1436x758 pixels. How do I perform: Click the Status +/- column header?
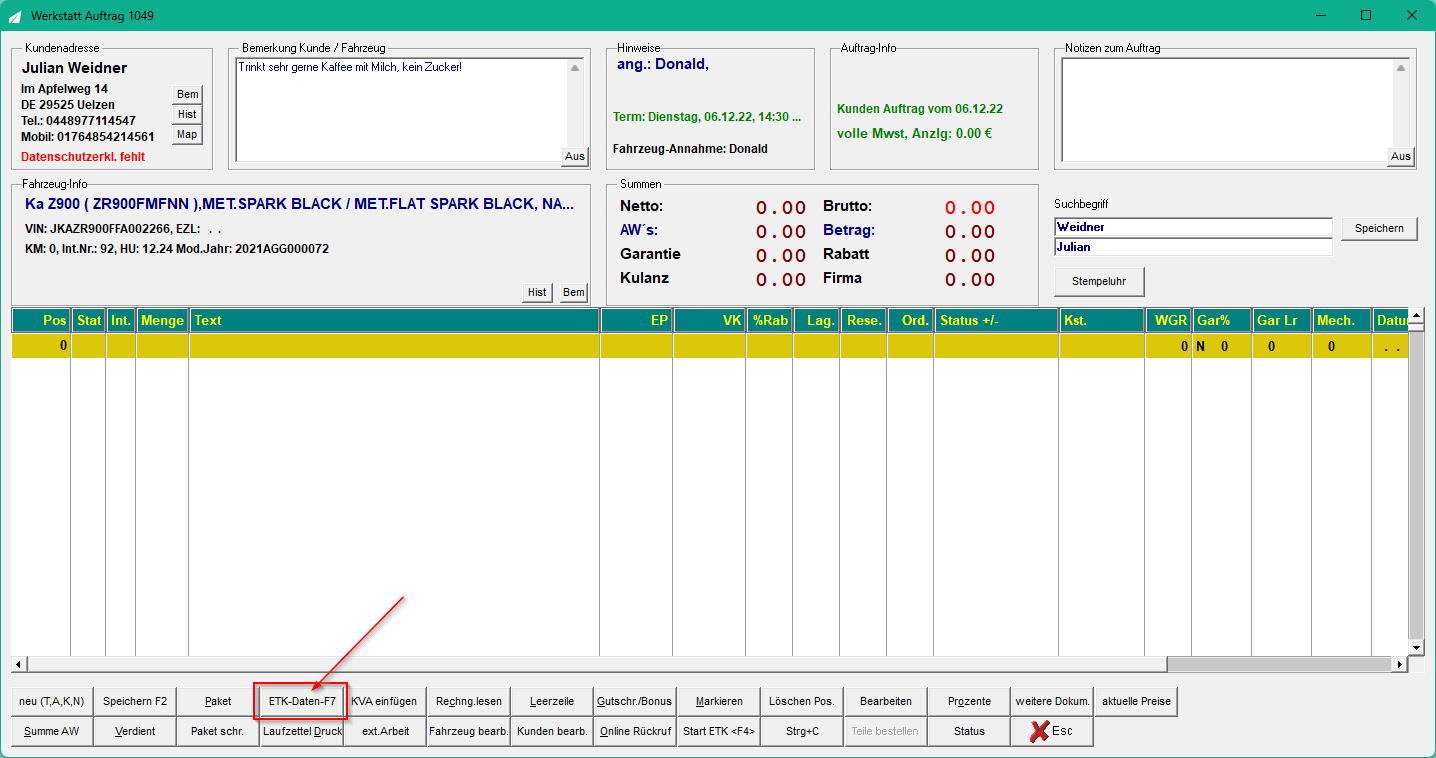997,320
